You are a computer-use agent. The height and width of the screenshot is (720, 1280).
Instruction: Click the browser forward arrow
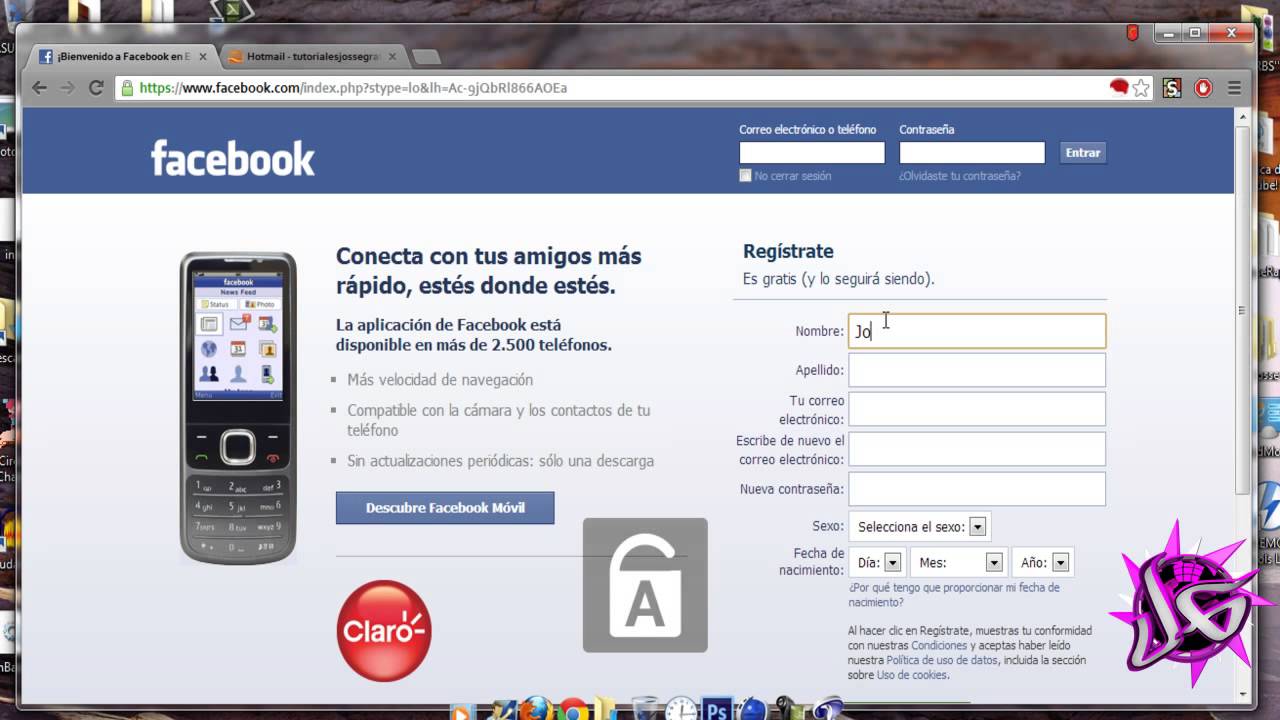68,88
